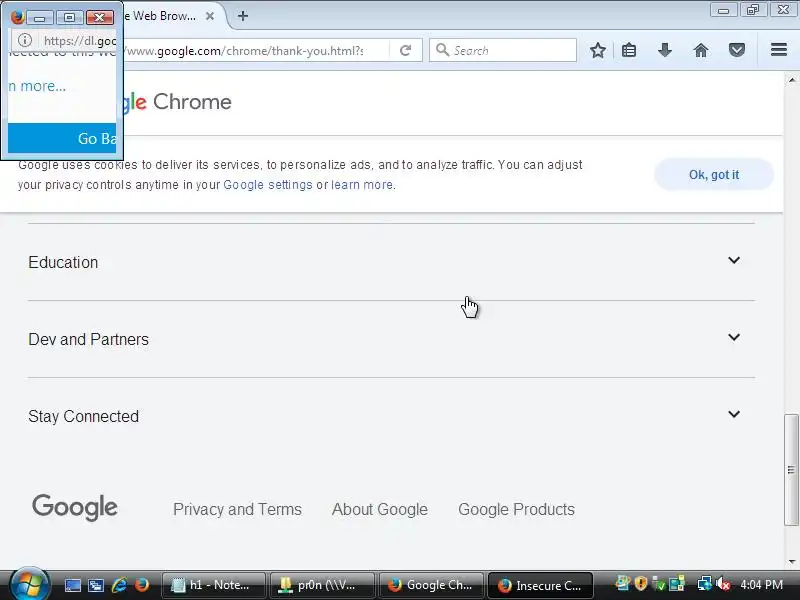Click the Stay Connected heading text
This screenshot has height=600, width=800.
83,416
